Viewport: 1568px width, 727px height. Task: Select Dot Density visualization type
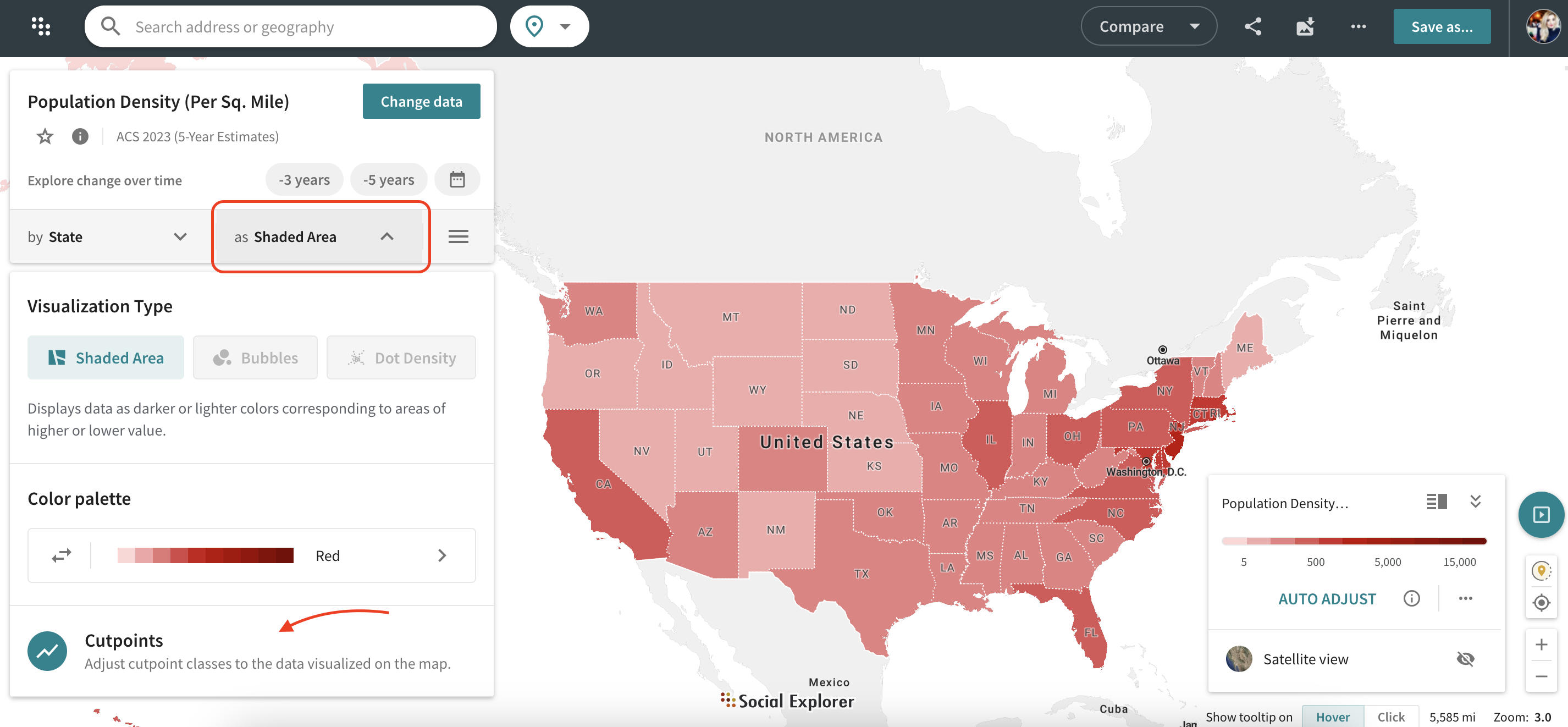point(401,357)
